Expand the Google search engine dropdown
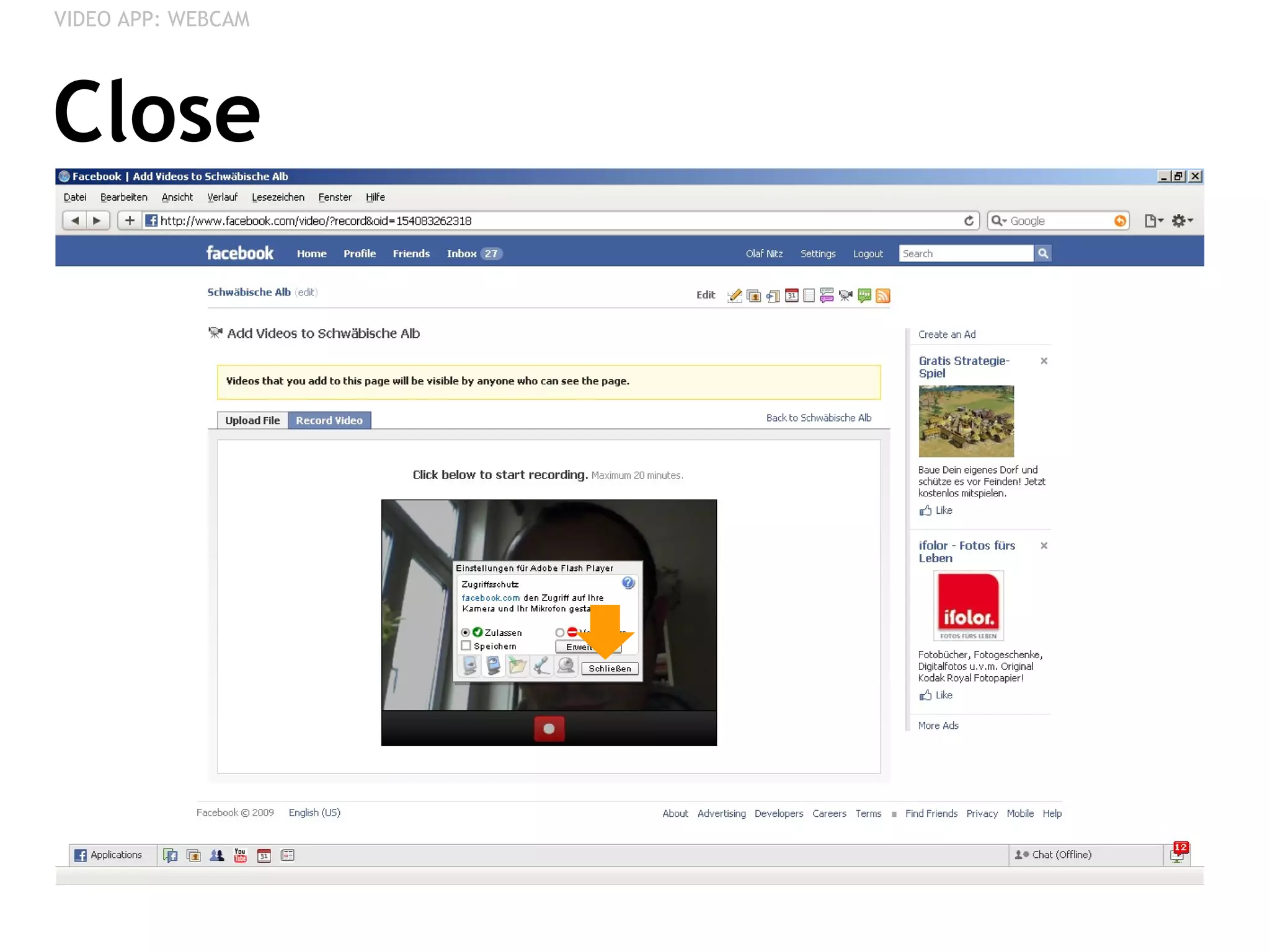Viewport: 1270px width, 952px height. [x=999, y=221]
